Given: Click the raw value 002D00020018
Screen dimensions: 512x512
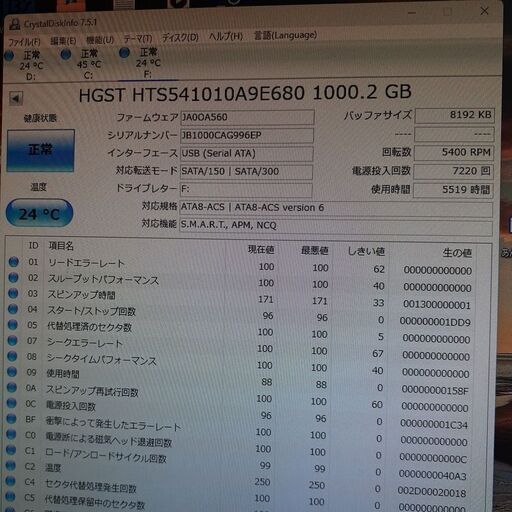Looking at the screenshot, I should pyautogui.click(x=432, y=492).
